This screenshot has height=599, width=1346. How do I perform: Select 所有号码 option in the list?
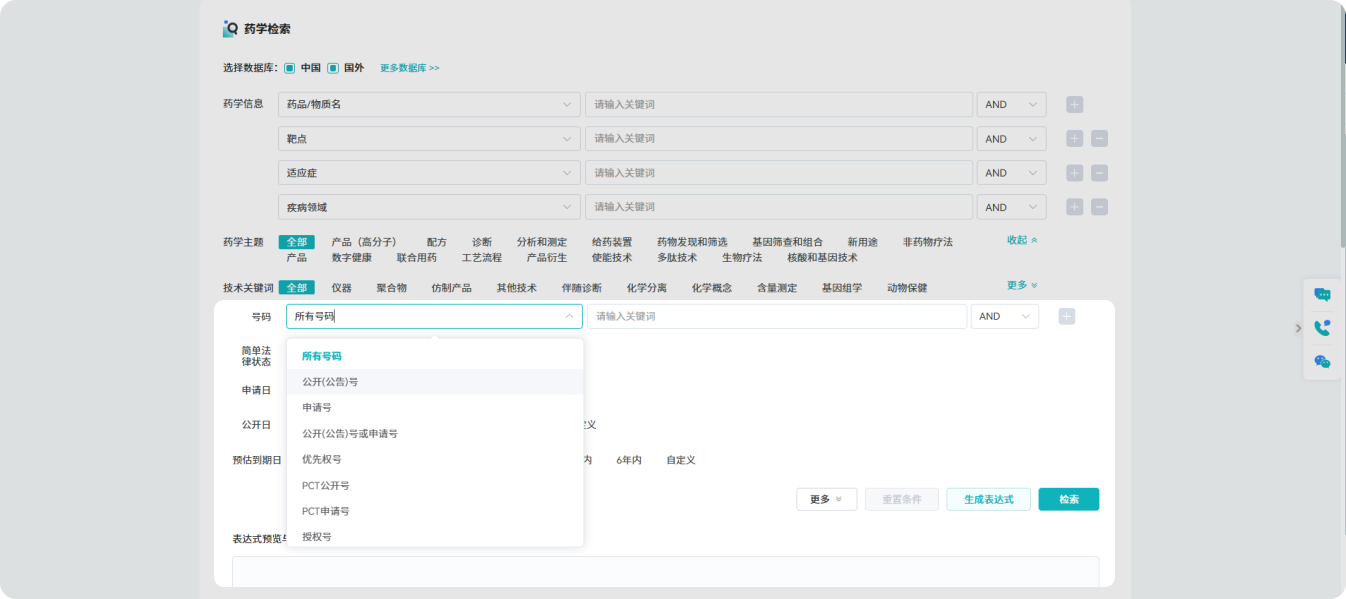tap(435, 356)
